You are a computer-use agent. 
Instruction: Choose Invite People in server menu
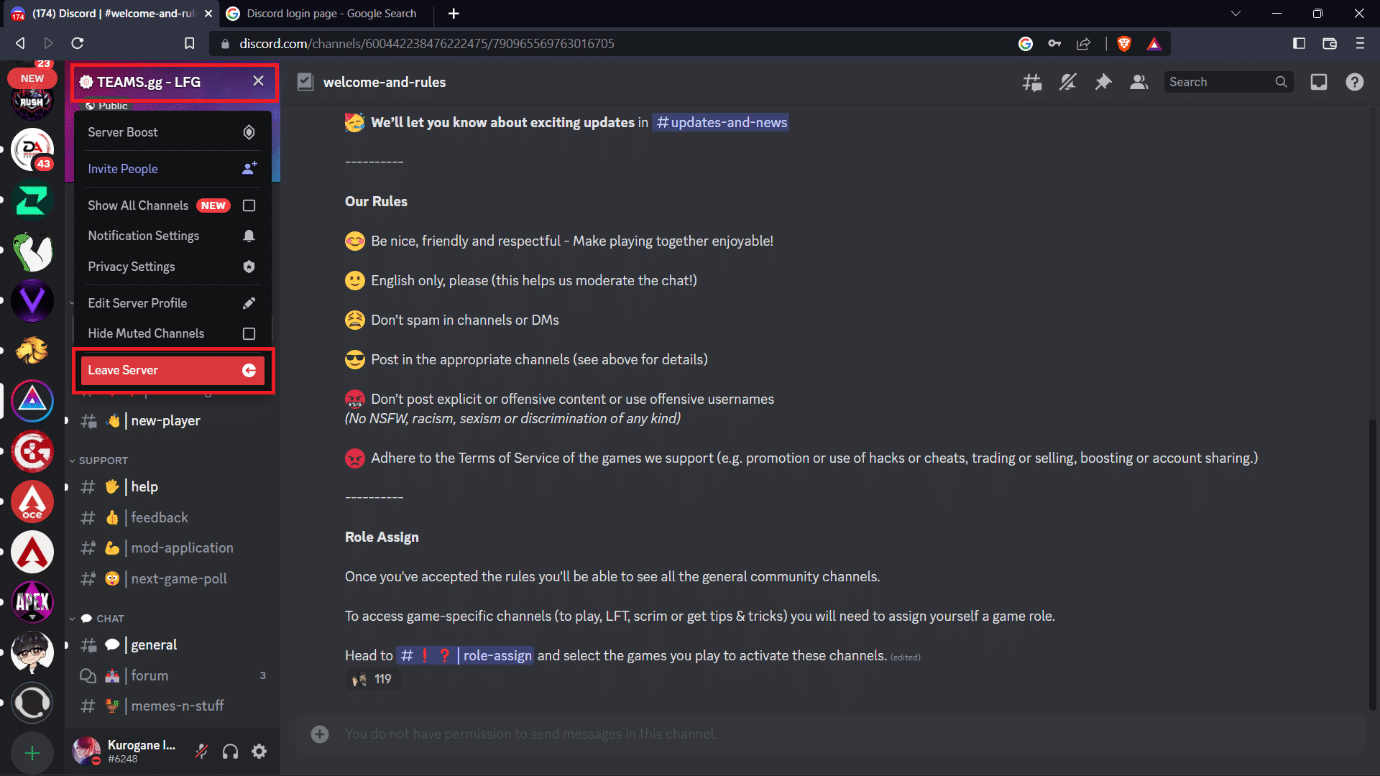point(172,169)
